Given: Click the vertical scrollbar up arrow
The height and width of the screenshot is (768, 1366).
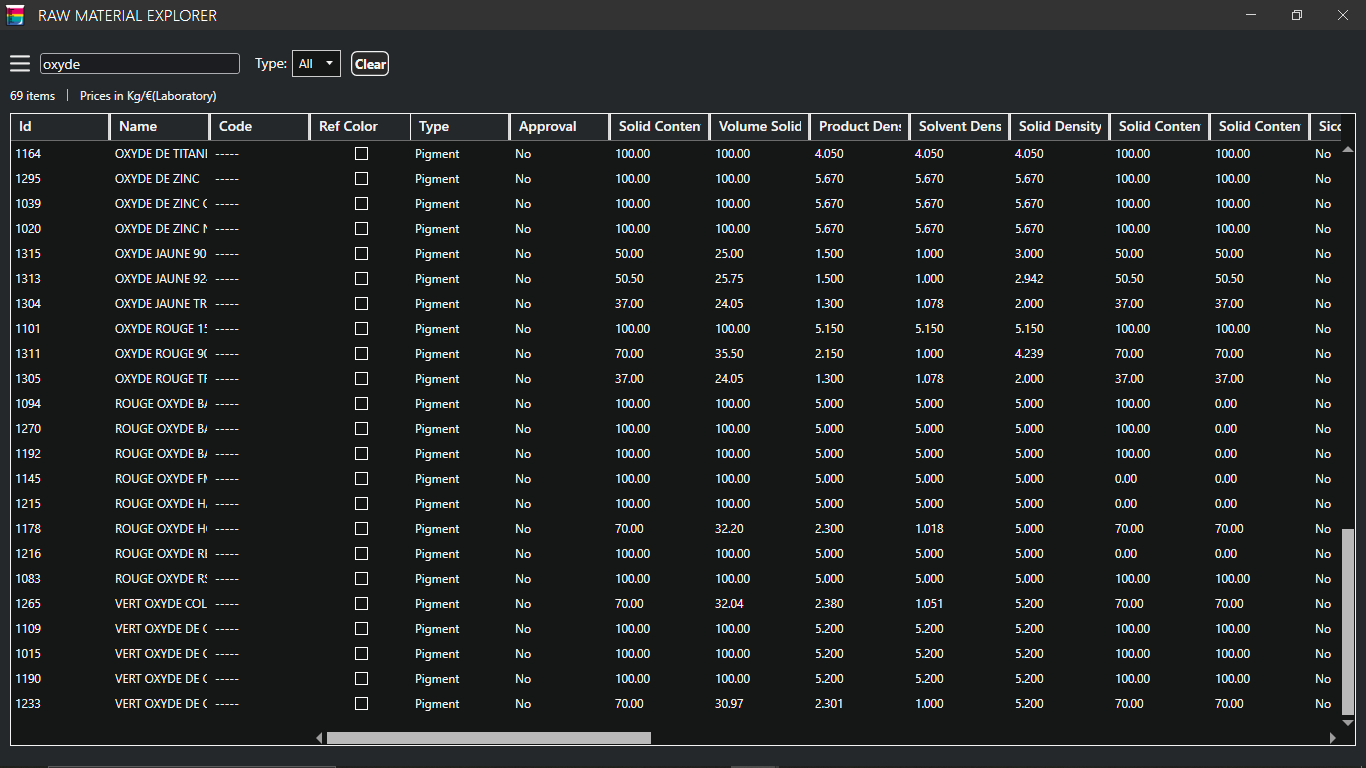Looking at the screenshot, I should tap(1347, 149).
